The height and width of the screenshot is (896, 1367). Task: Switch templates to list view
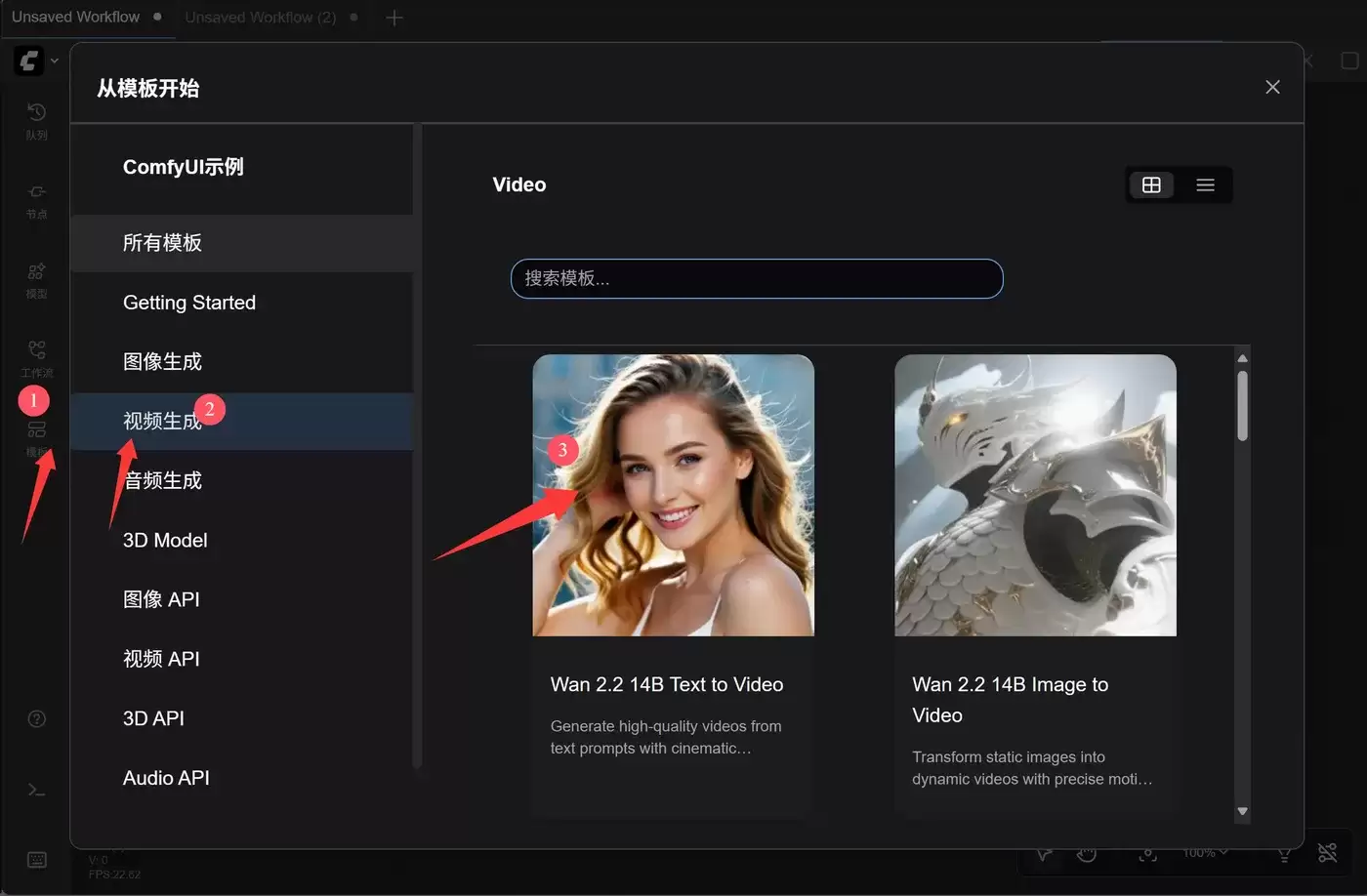(1205, 184)
